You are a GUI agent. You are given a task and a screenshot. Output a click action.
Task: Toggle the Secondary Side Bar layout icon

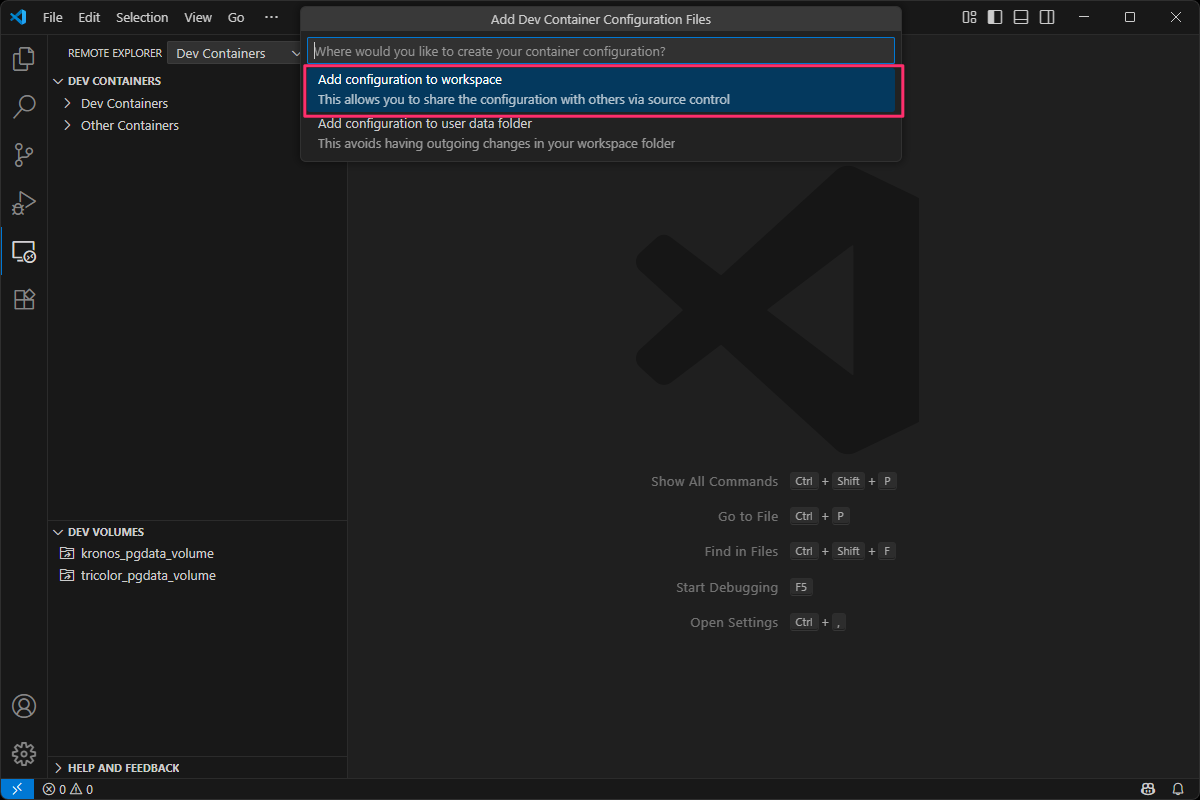[x=1047, y=17]
